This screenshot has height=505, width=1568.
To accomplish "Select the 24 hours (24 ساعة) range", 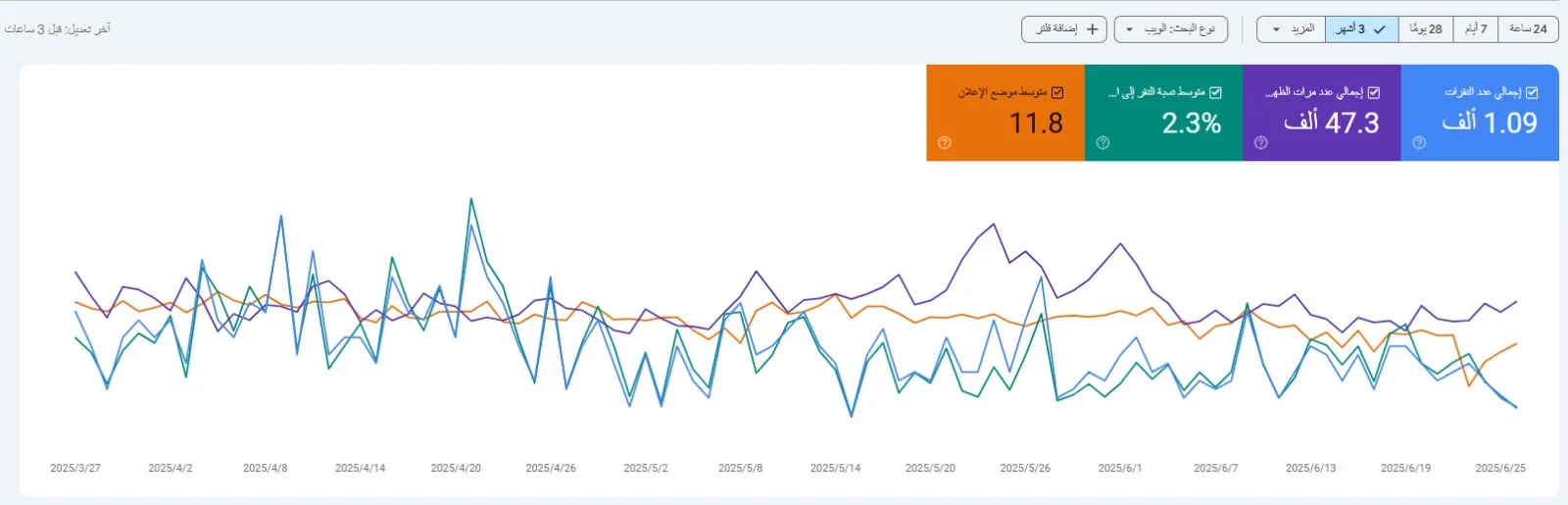I will (1529, 29).
